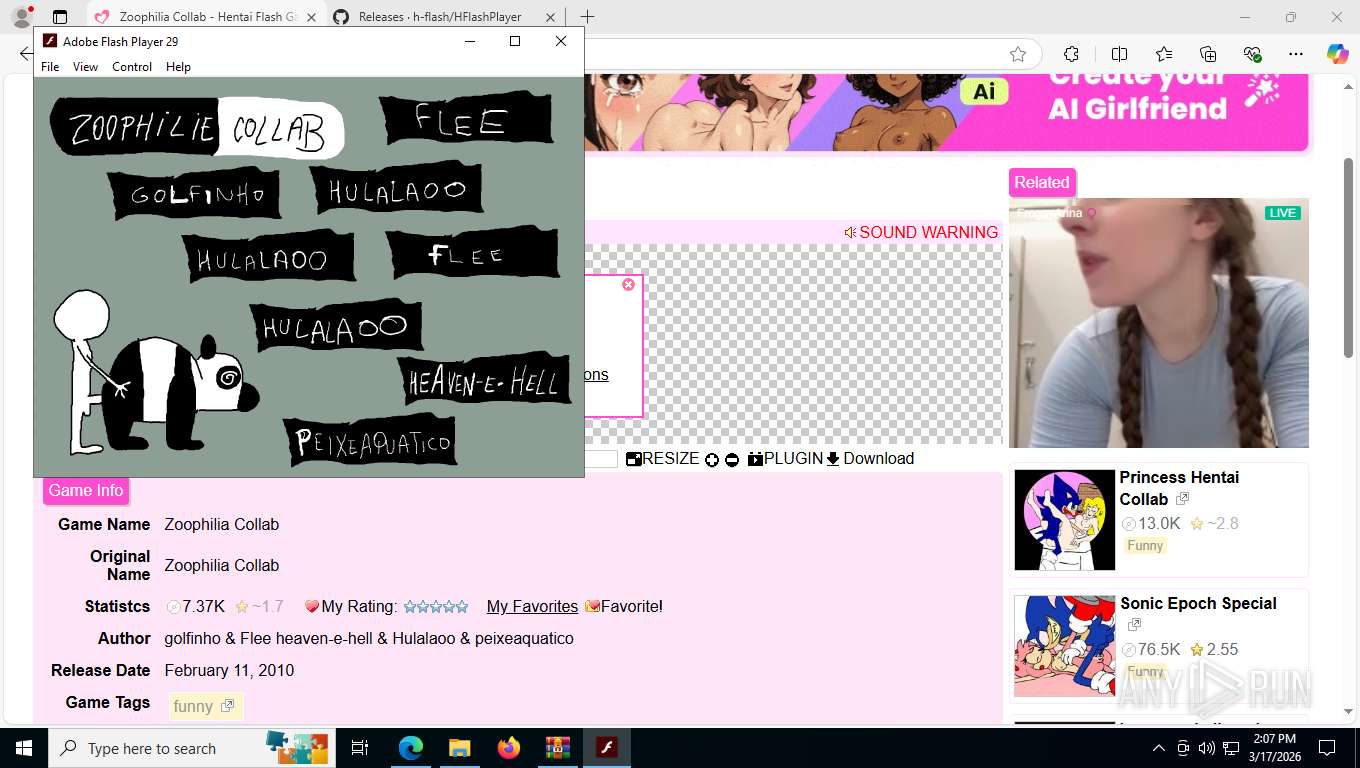
Task: Click the LIVE badge on related video
Action: 1282,213
